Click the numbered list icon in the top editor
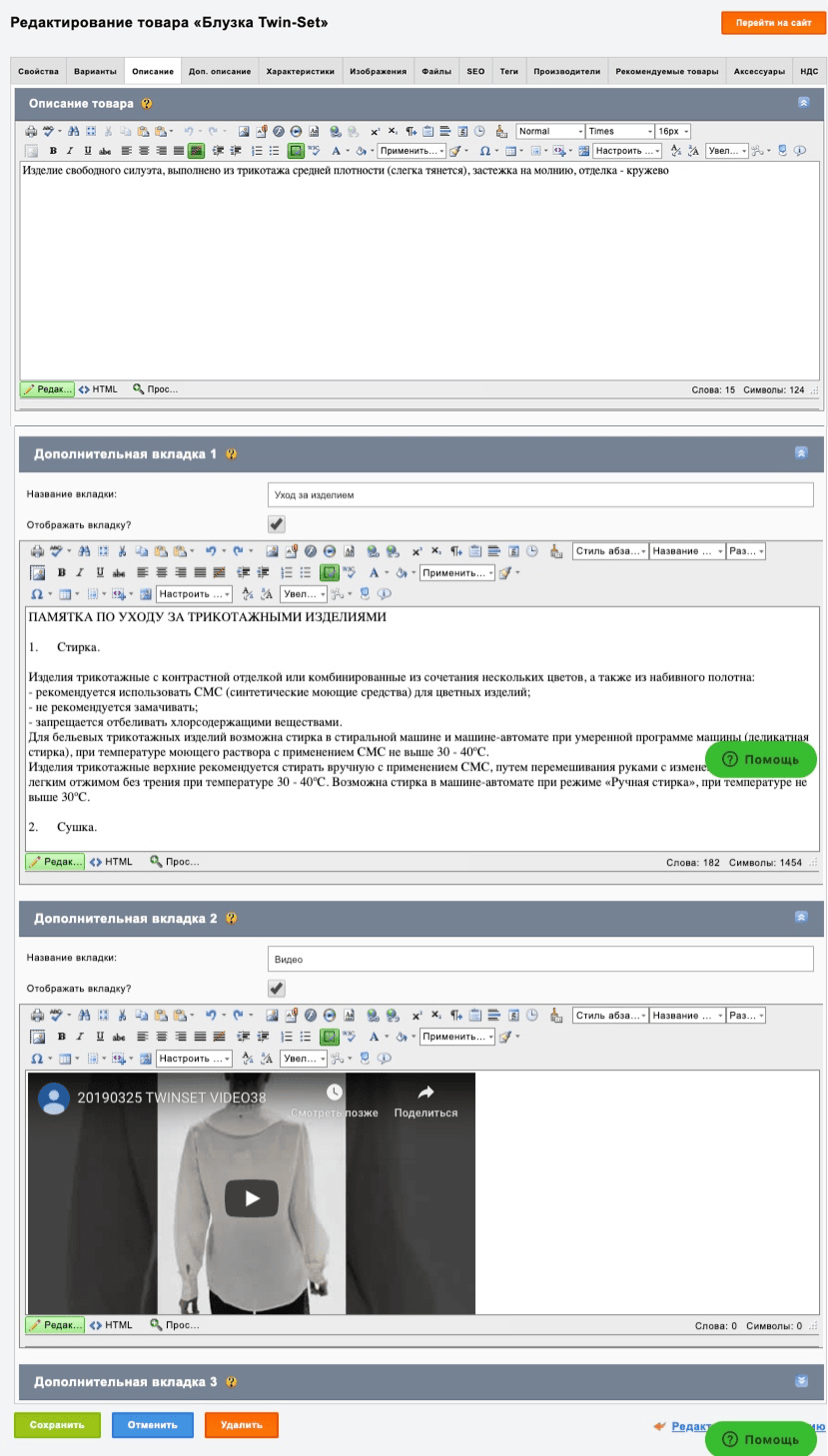Viewport: 828px width, 1456px height. [x=257, y=151]
